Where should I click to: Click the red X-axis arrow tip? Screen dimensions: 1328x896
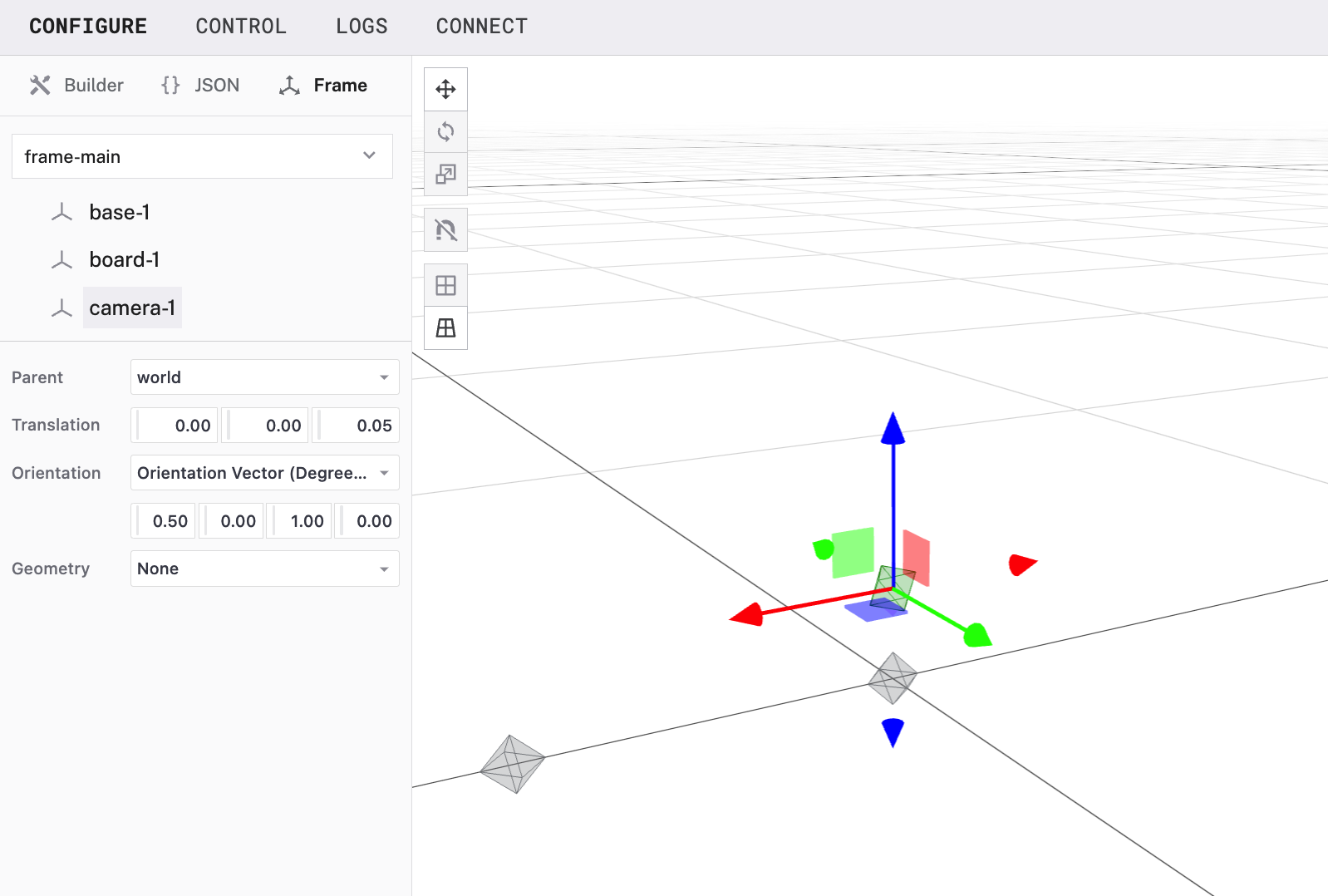pyautogui.click(x=746, y=615)
